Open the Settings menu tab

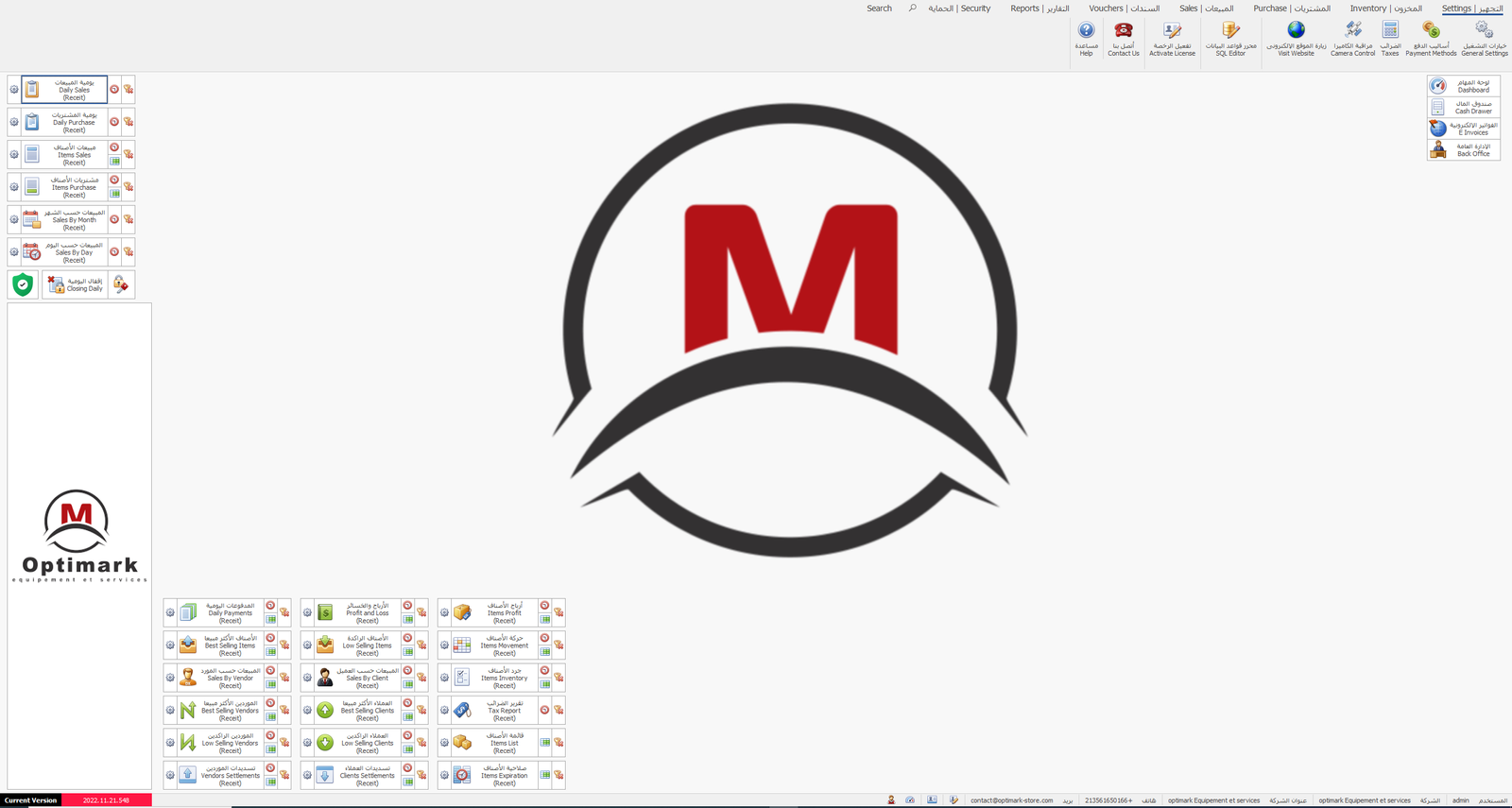coord(1472,9)
